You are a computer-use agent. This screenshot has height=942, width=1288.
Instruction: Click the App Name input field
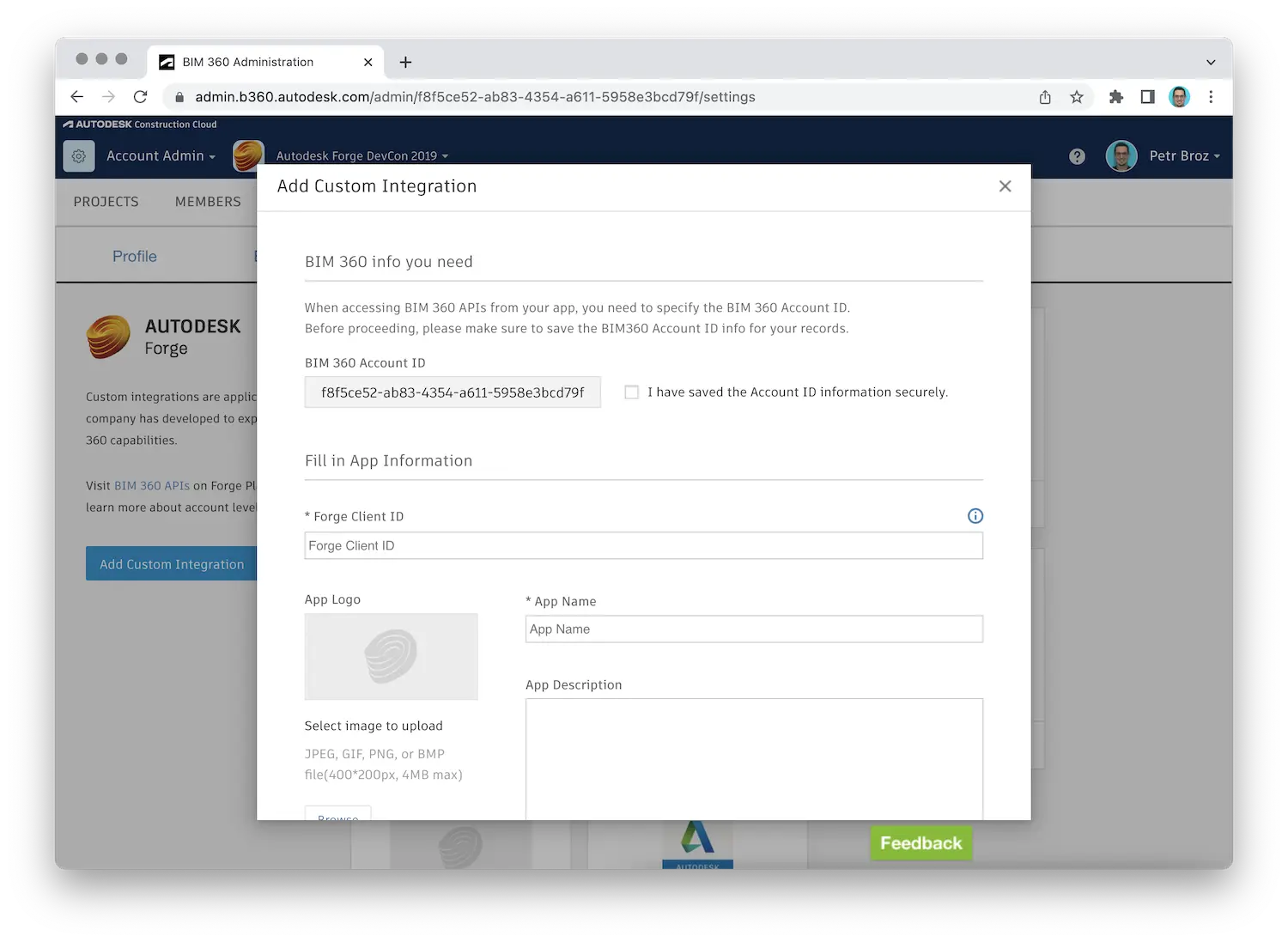pyautogui.click(x=754, y=629)
